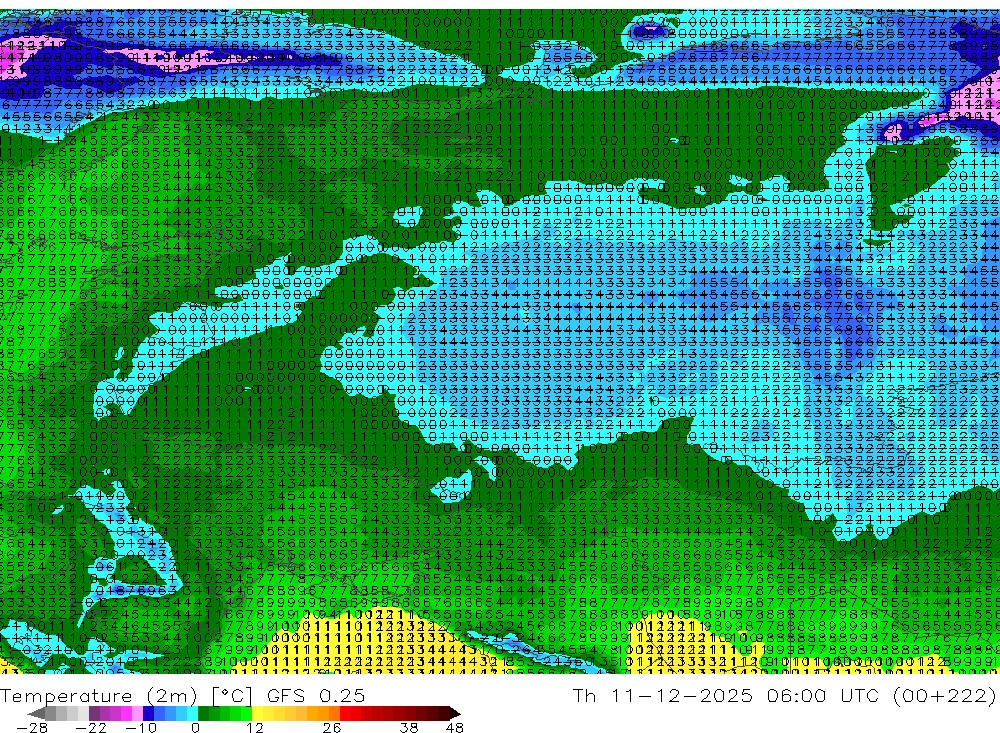Click the dark blue swatch in the legend
The image size is (1000, 733).
pyautogui.click(x=148, y=713)
